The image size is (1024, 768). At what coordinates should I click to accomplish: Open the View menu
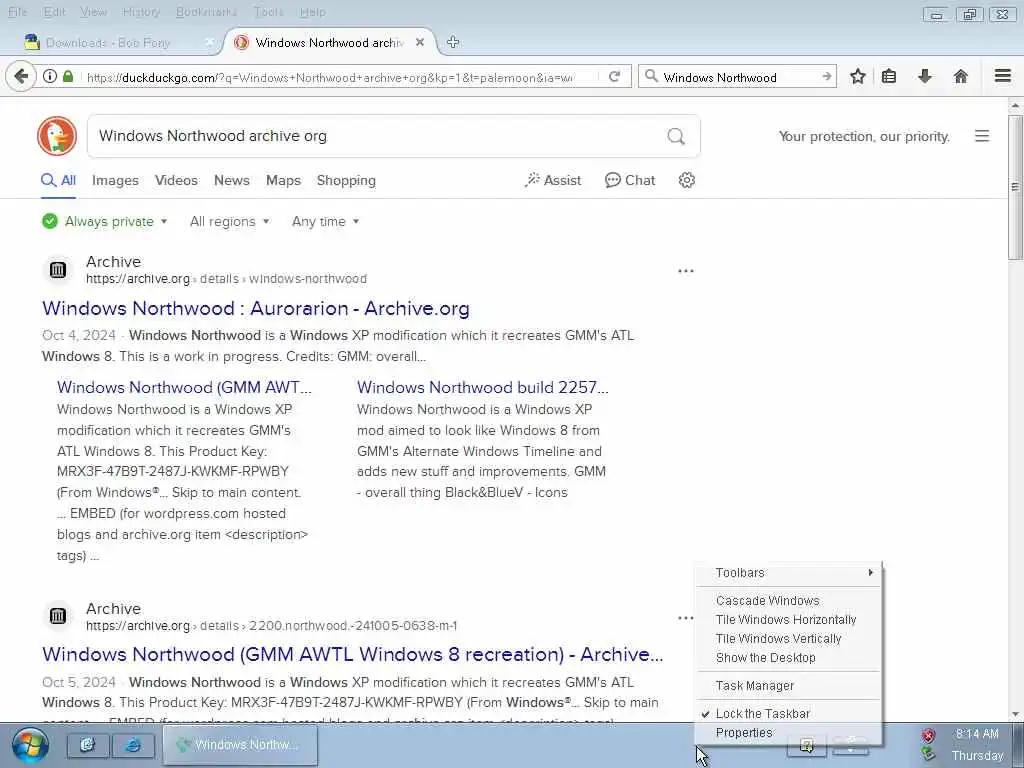pos(93,12)
